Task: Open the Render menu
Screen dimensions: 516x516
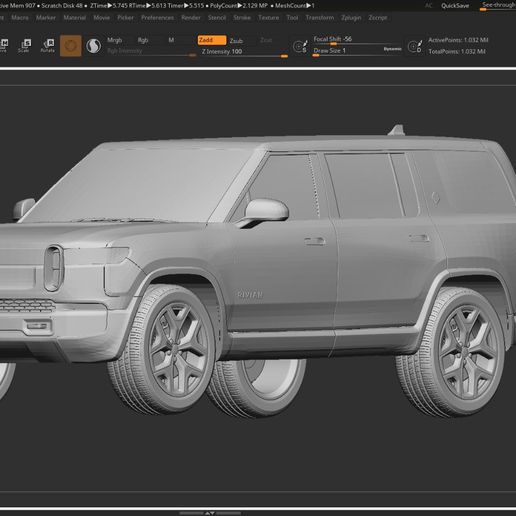Action: [191, 18]
